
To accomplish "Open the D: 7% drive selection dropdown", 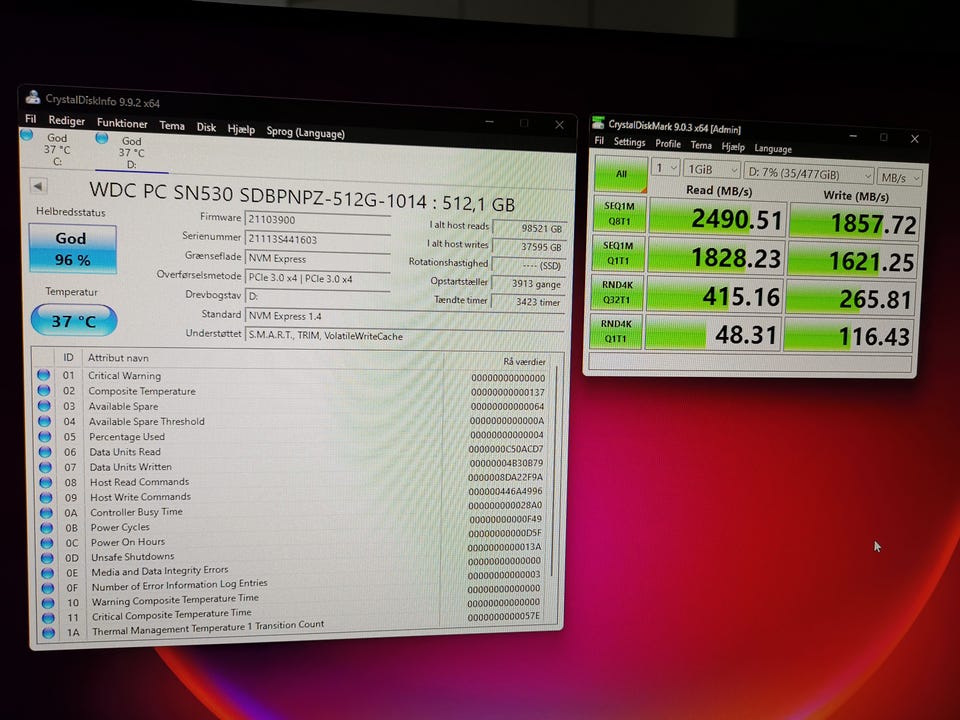I will [x=808, y=174].
